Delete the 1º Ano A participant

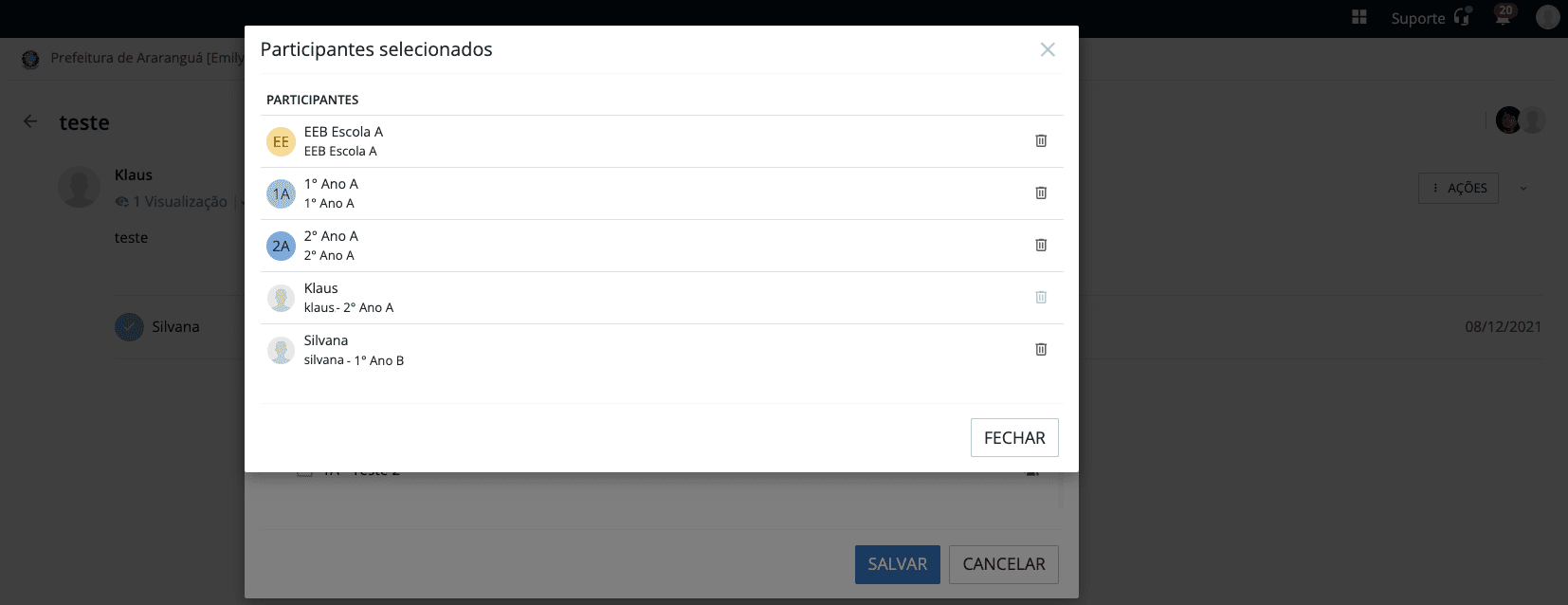(x=1041, y=193)
